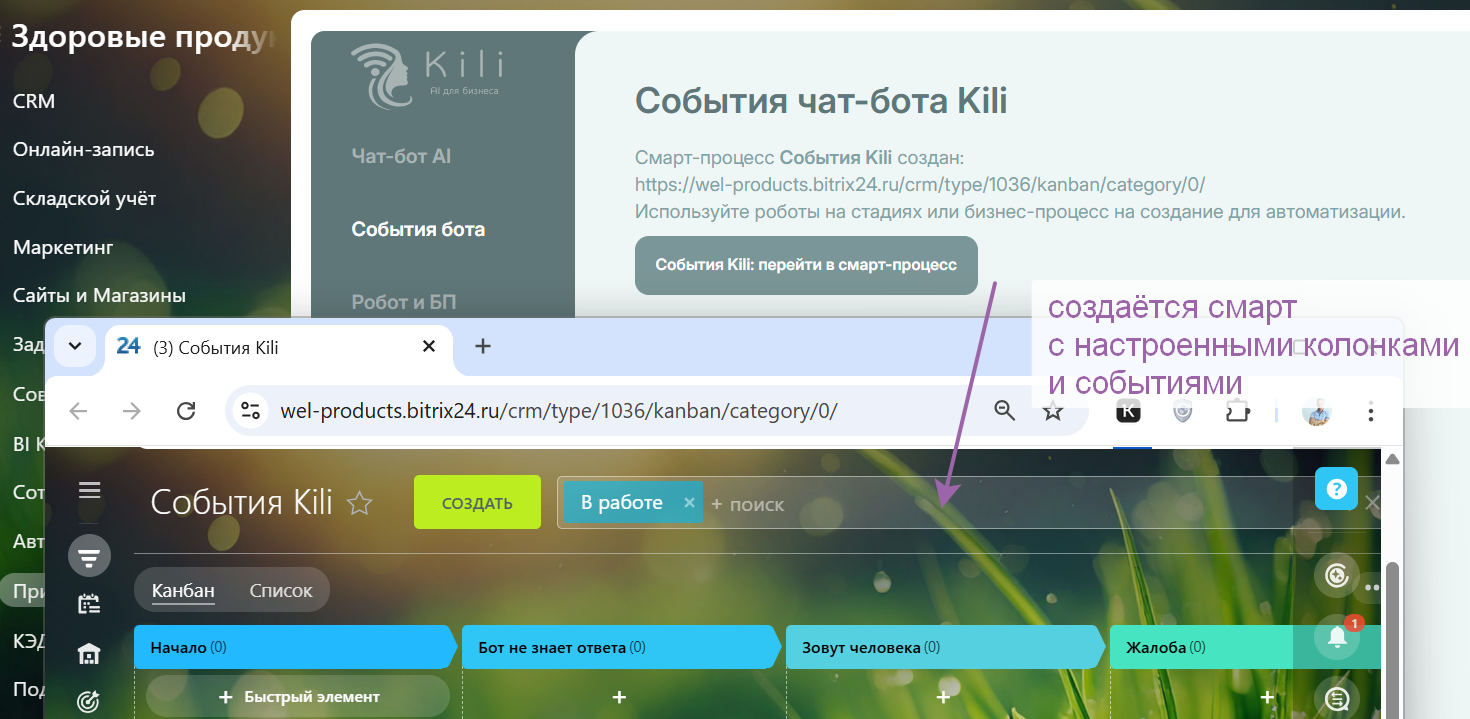Open События бота in Kili menu
Viewport: 1470px width, 719px height.
(x=418, y=229)
